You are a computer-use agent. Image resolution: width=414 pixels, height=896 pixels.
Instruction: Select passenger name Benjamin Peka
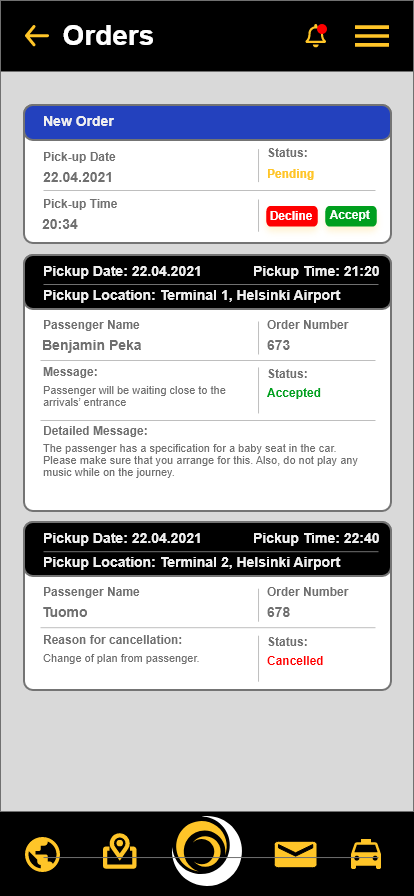[x=92, y=345]
